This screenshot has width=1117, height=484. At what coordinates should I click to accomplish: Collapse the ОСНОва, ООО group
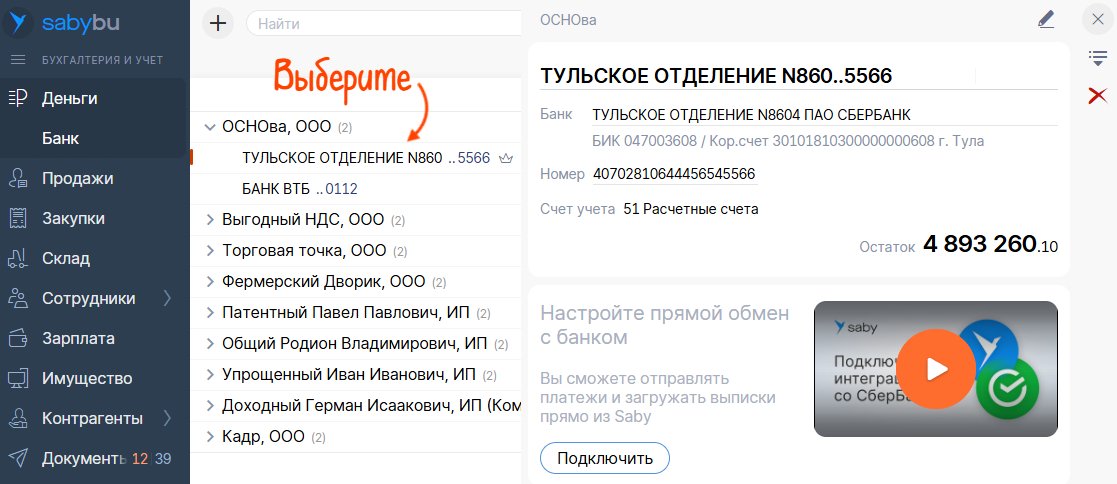(210, 127)
